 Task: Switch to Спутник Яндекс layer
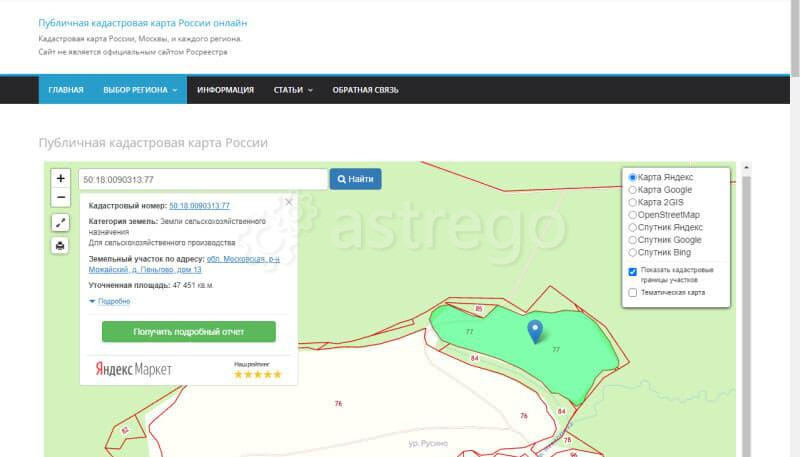(632, 227)
